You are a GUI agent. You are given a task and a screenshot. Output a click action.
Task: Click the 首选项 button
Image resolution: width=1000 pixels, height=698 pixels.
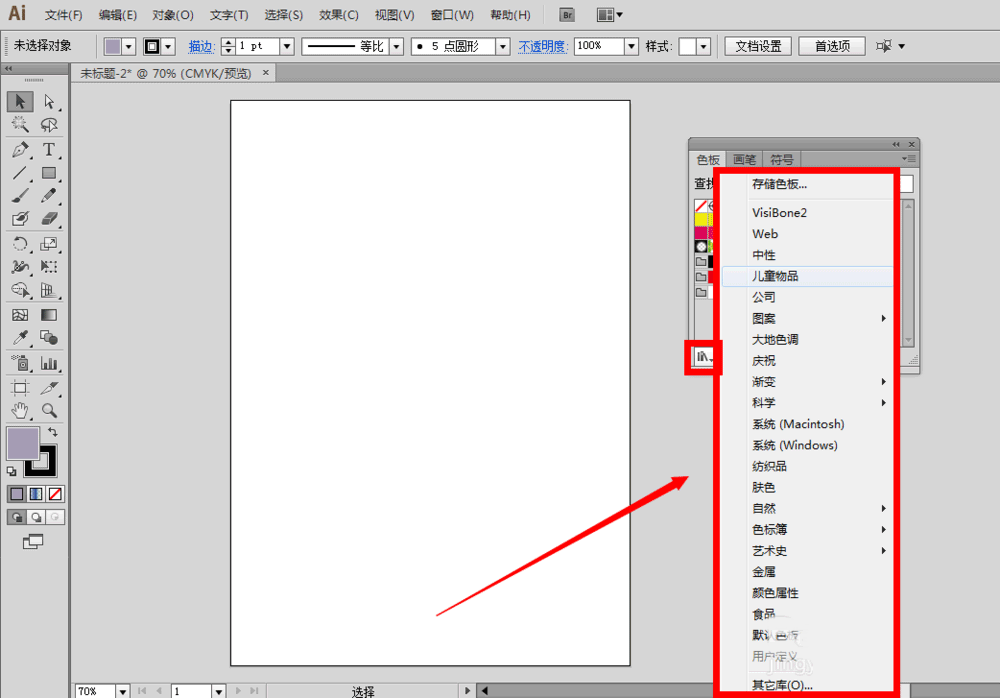click(832, 47)
